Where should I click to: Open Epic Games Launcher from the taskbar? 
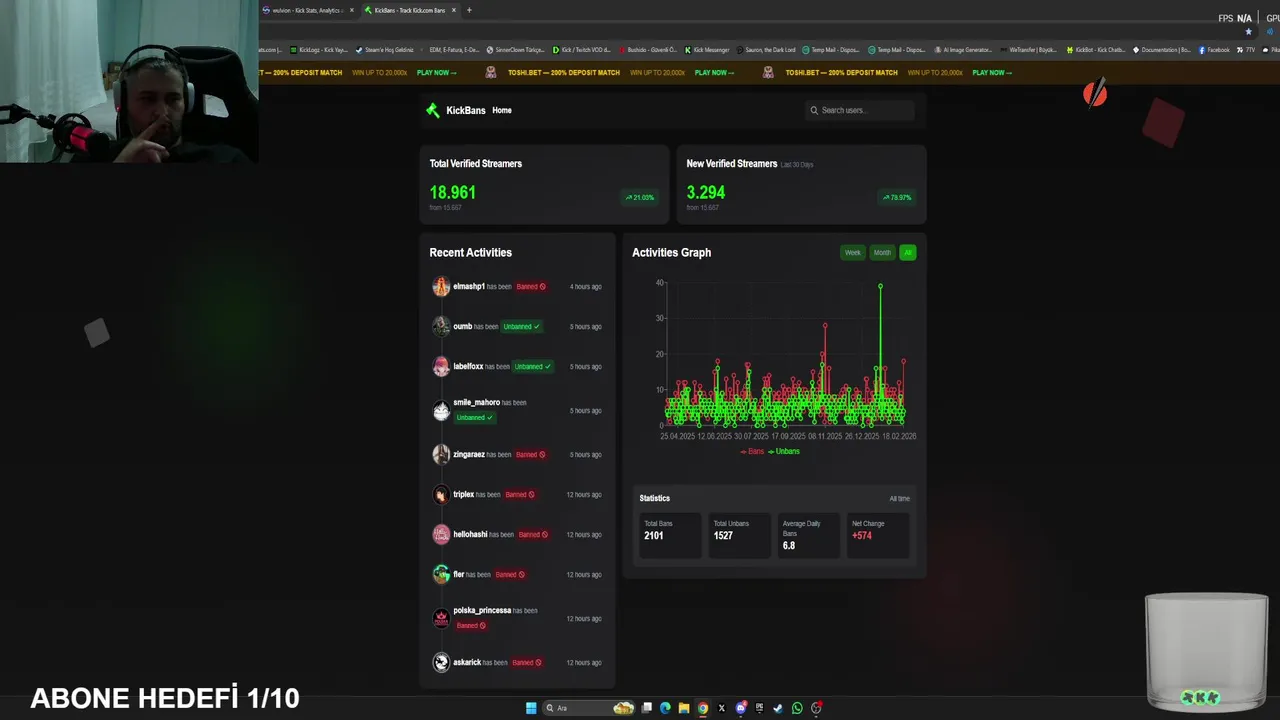760,708
